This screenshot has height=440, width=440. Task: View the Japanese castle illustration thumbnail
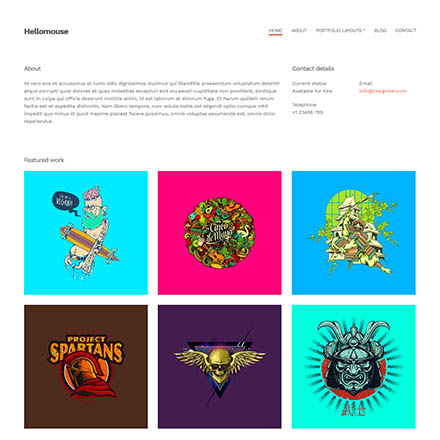tap(354, 233)
